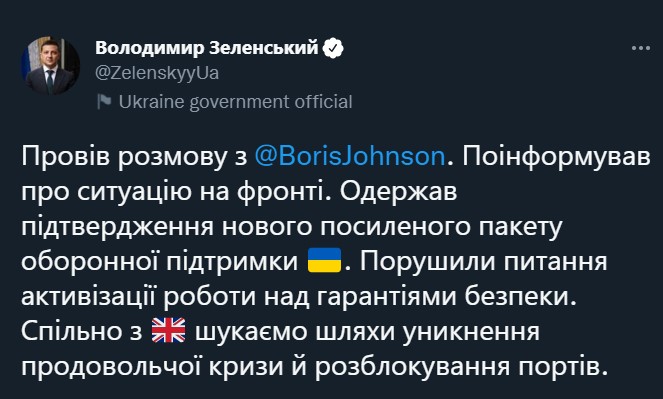Click the verified checkmark badge

333,48
